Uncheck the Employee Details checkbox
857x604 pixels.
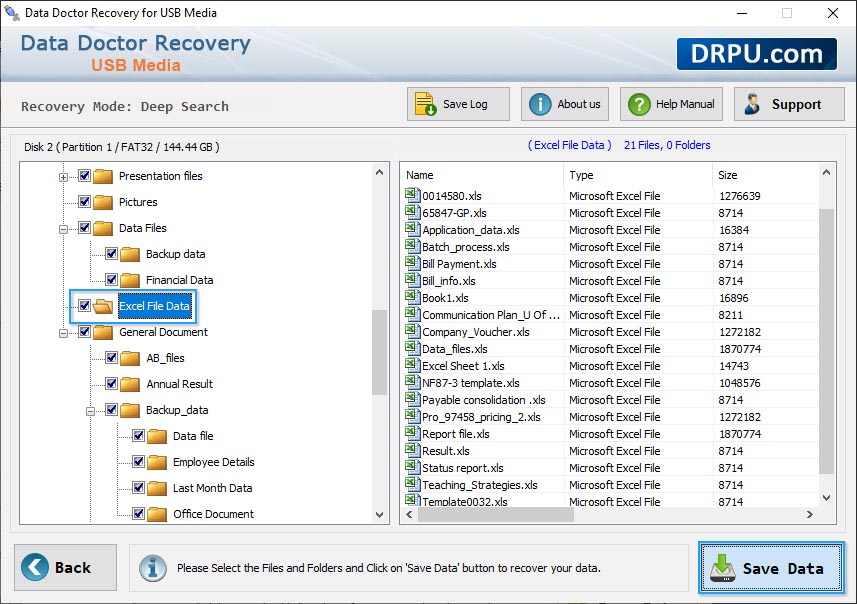[138, 462]
